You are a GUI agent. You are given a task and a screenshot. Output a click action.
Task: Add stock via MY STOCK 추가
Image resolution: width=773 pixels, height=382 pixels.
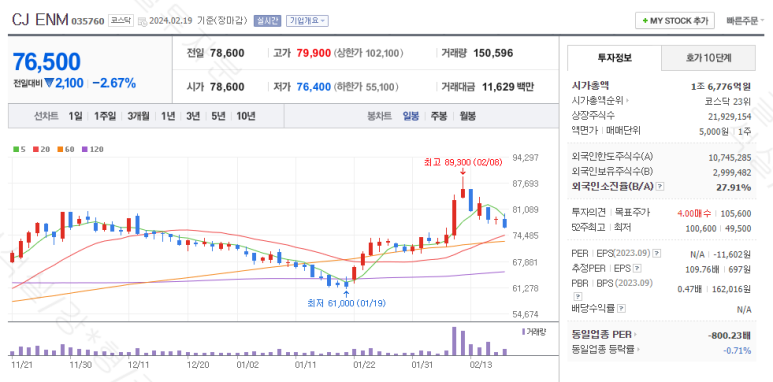675,21
